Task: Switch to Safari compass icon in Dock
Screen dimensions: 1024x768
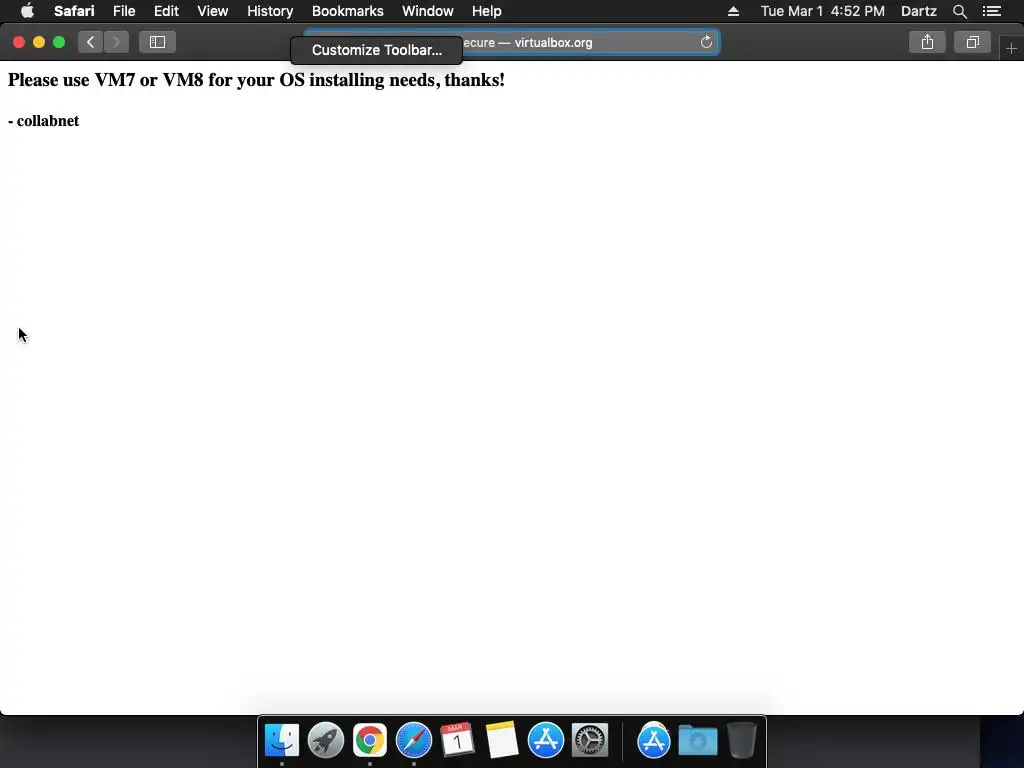Action: click(x=414, y=741)
